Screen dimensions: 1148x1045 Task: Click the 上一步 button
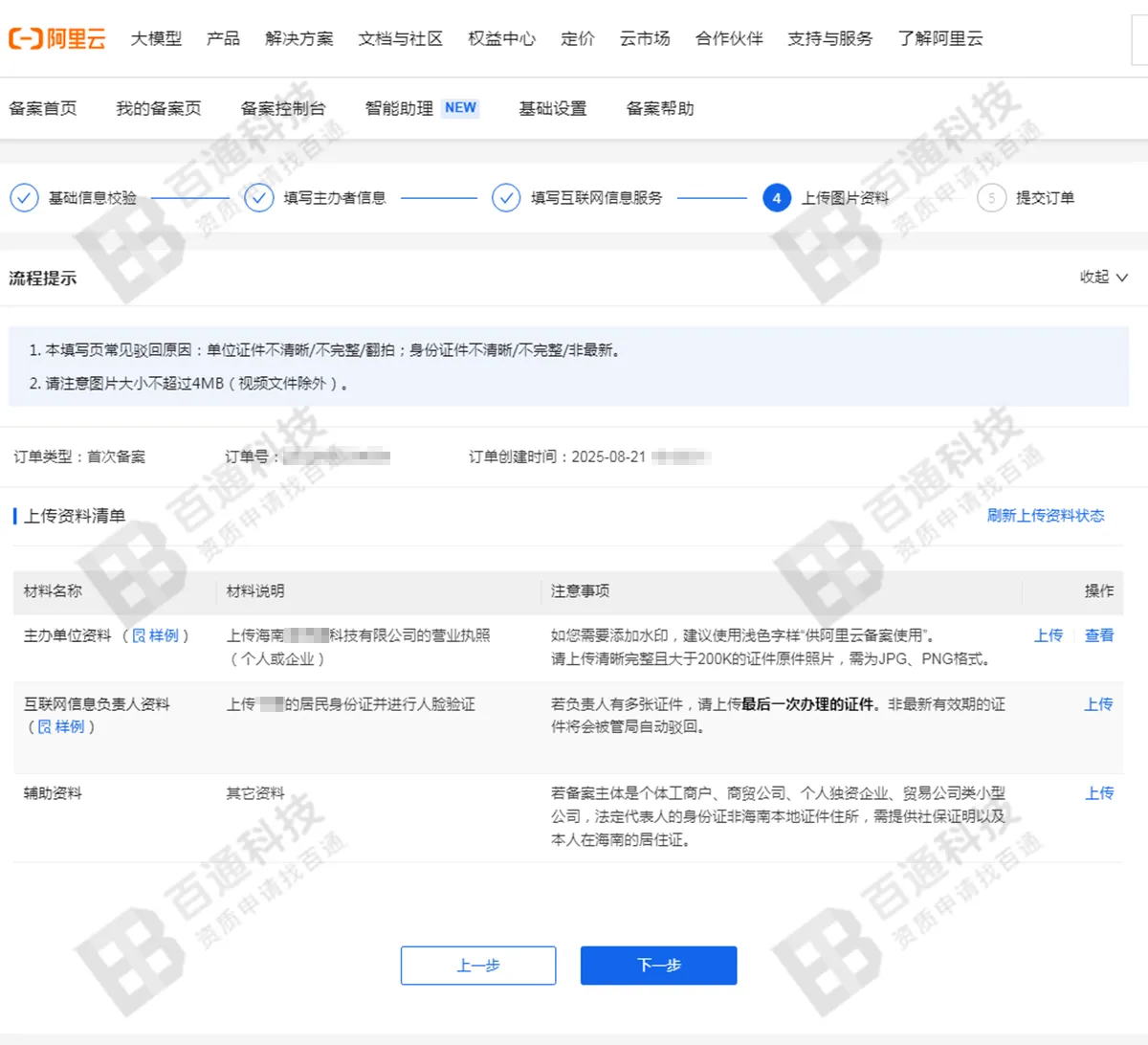(x=478, y=966)
